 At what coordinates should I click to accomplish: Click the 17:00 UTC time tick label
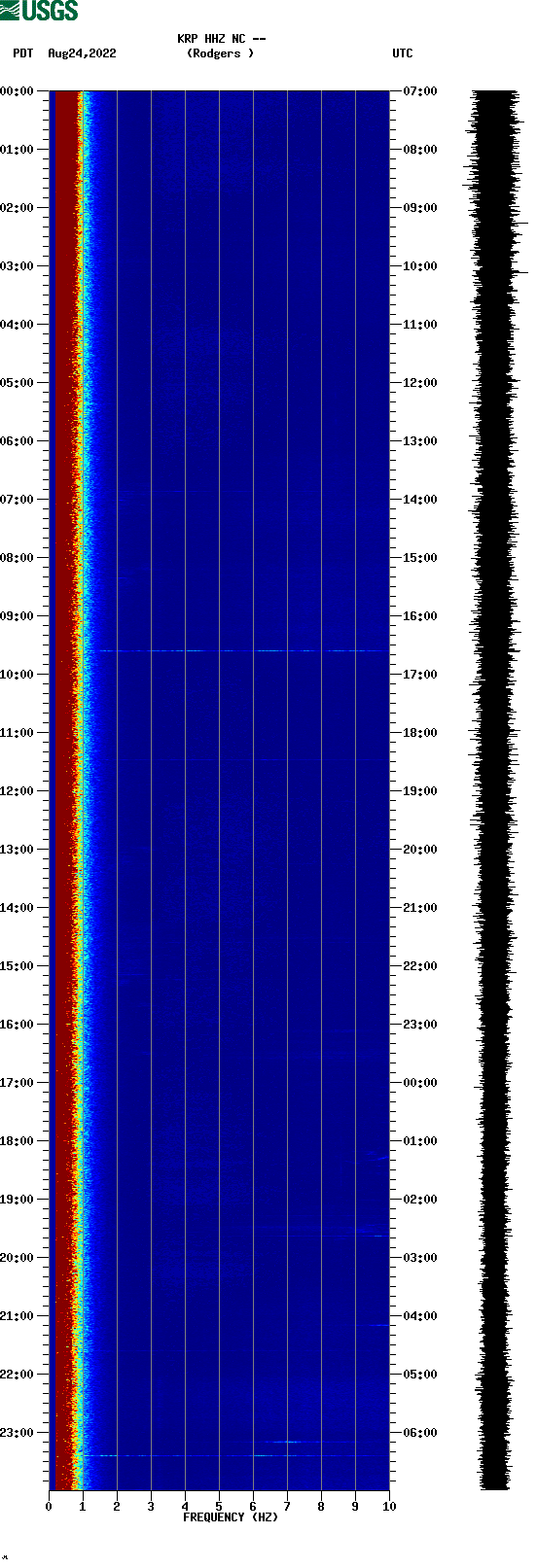[x=420, y=675]
